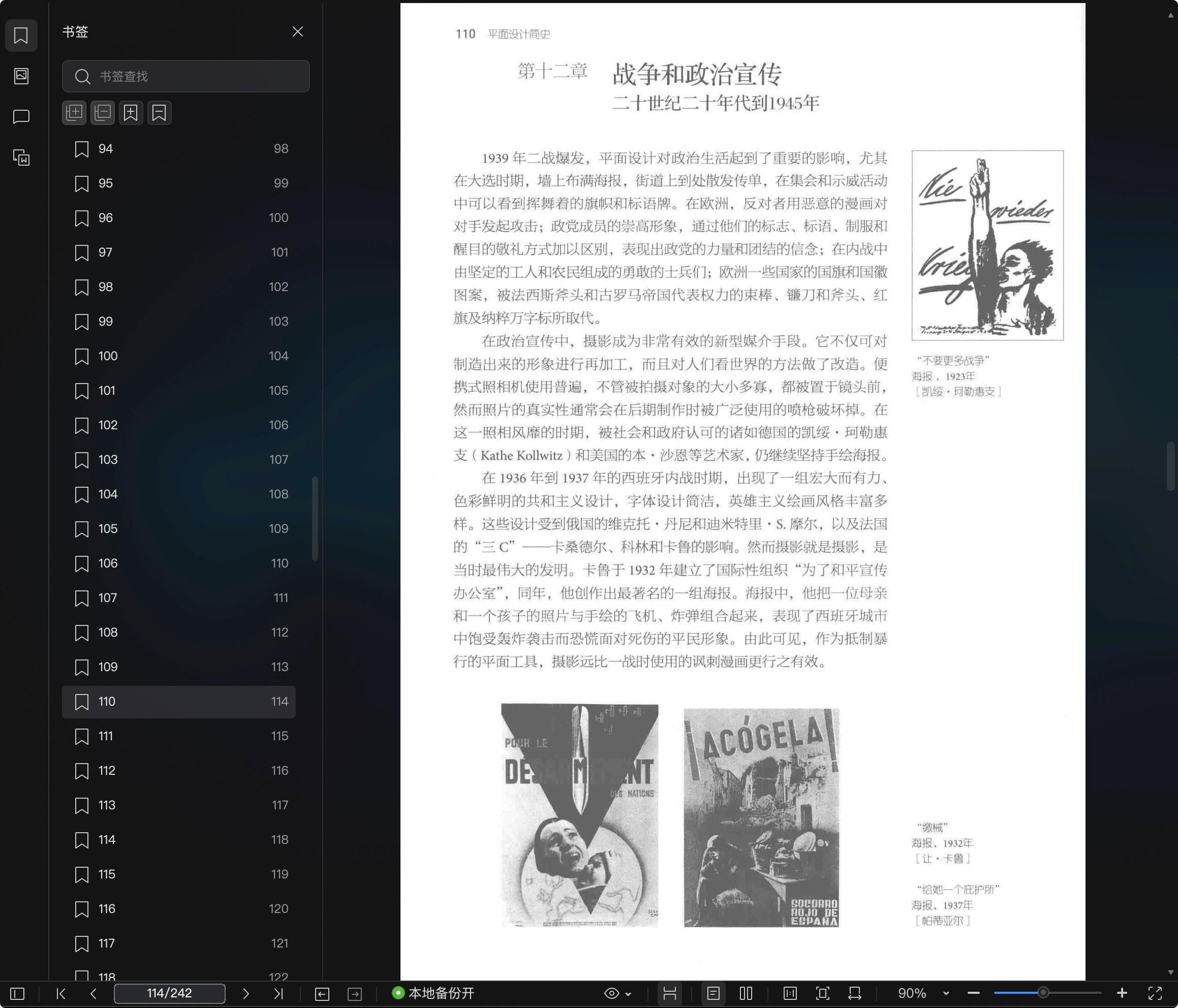Screen dimensions: 1178x1008
Task: Select bookmark 117 for page 121
Action: [x=179, y=944]
